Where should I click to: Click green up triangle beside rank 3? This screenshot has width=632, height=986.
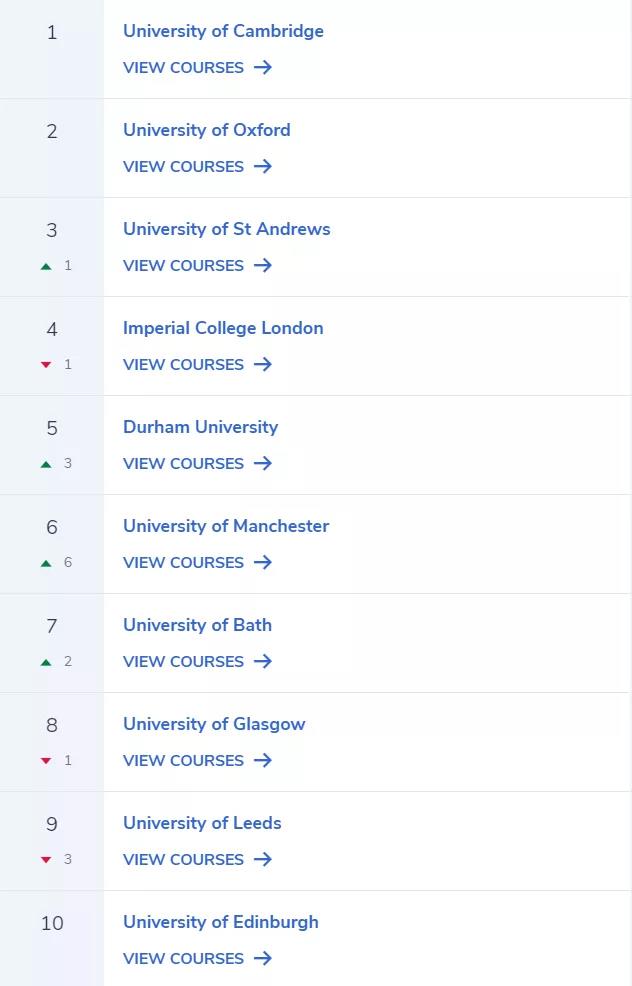click(x=46, y=266)
